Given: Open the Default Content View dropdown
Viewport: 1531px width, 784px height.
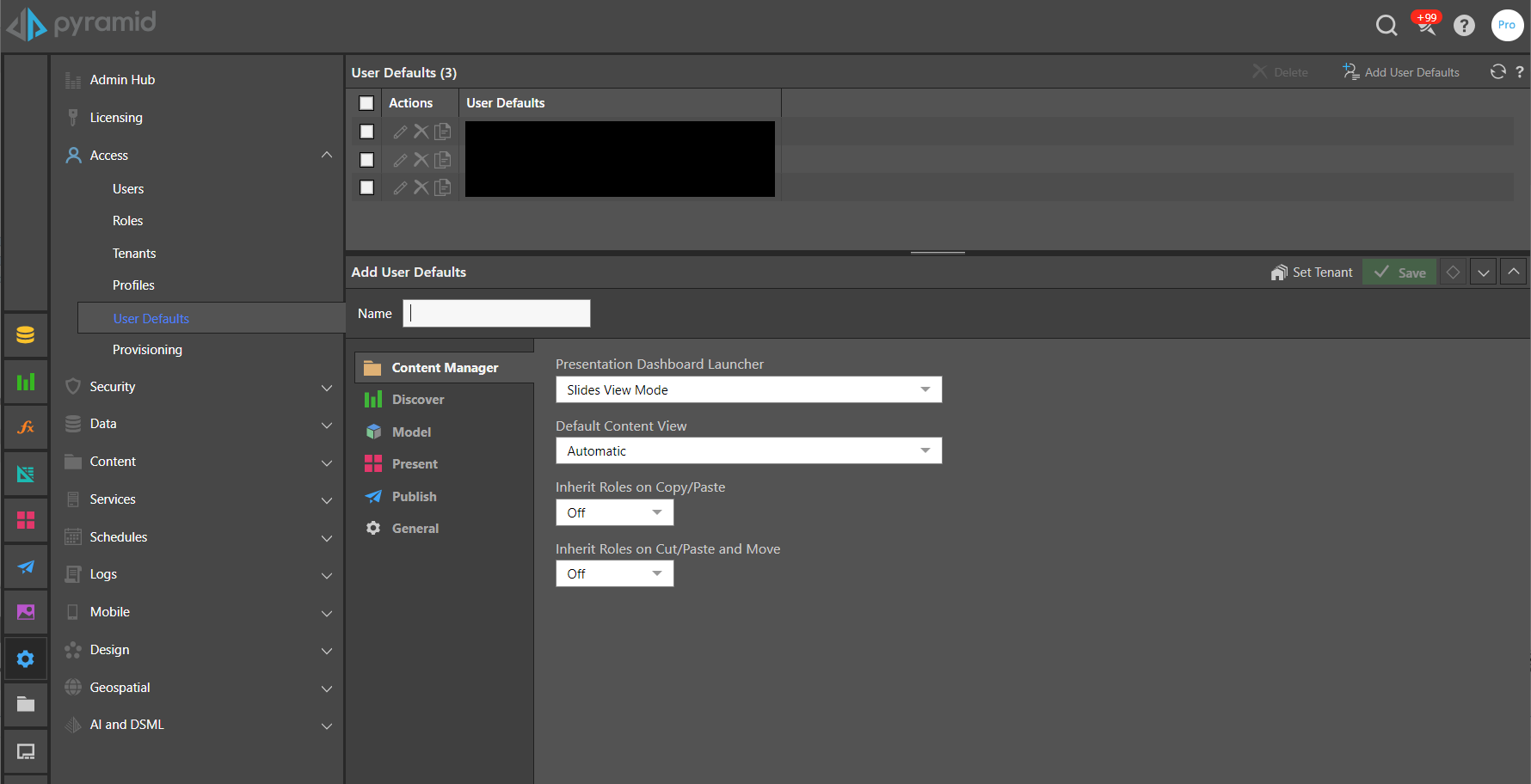Looking at the screenshot, I should pyautogui.click(x=748, y=450).
